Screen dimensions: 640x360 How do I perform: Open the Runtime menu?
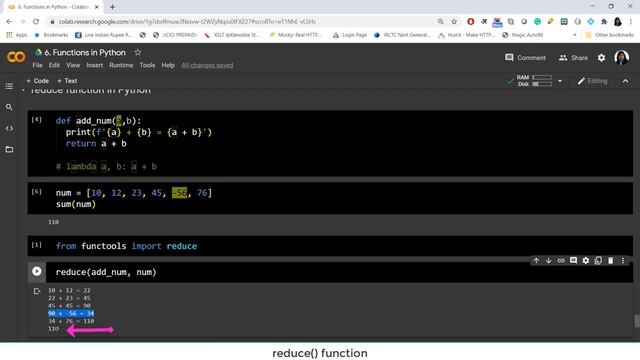pyautogui.click(x=121, y=65)
